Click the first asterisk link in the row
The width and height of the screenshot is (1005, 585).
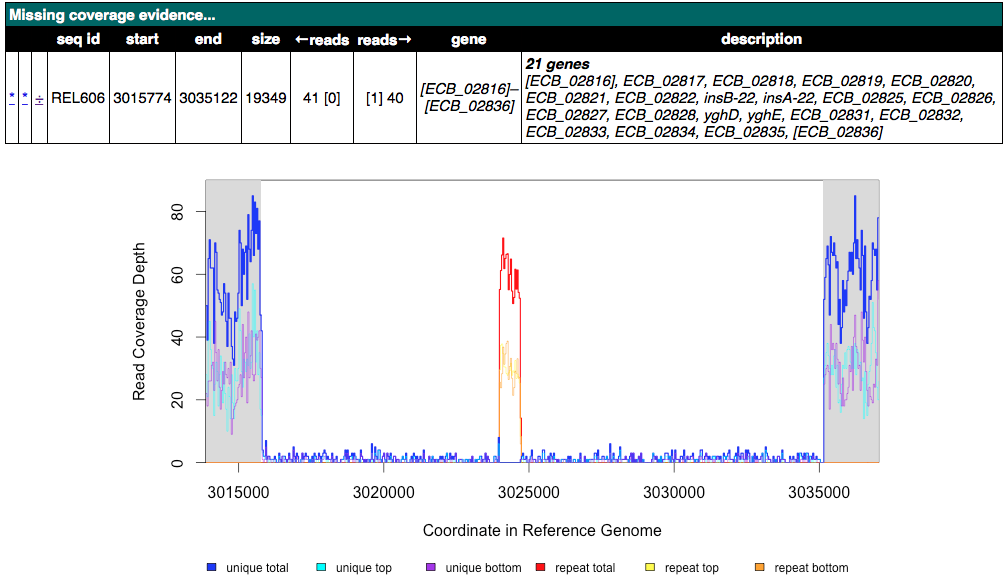[x=12, y=98]
